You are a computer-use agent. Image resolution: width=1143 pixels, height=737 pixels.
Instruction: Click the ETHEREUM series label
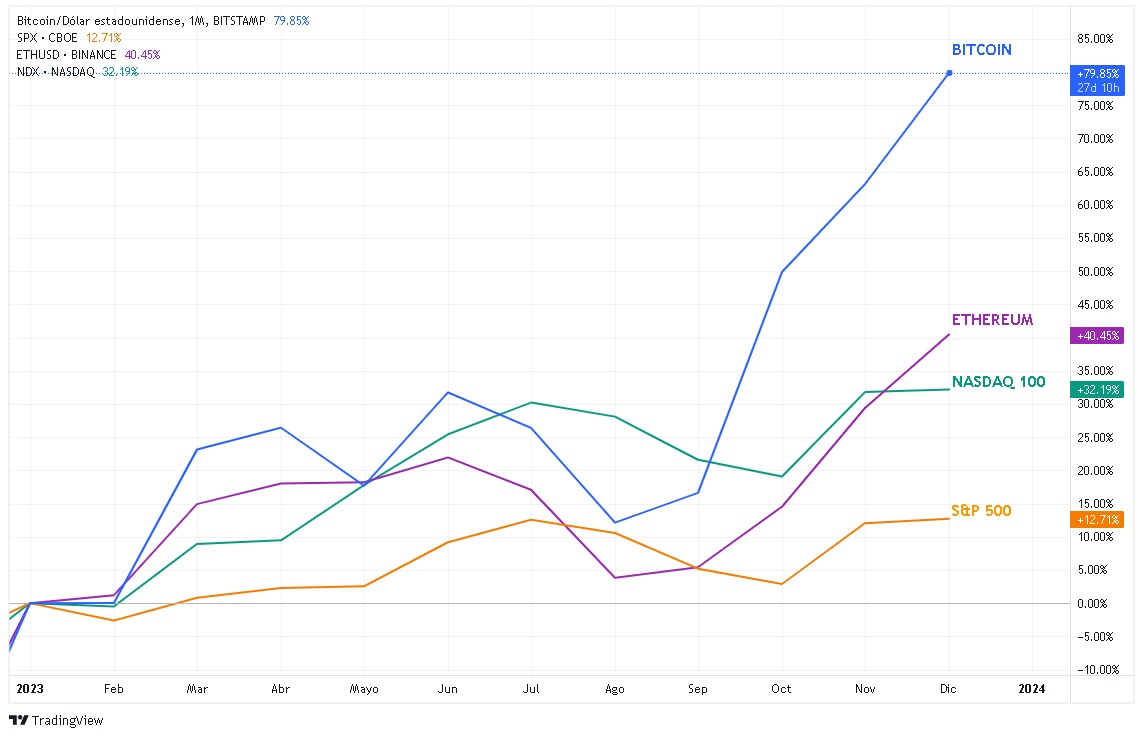(x=992, y=320)
